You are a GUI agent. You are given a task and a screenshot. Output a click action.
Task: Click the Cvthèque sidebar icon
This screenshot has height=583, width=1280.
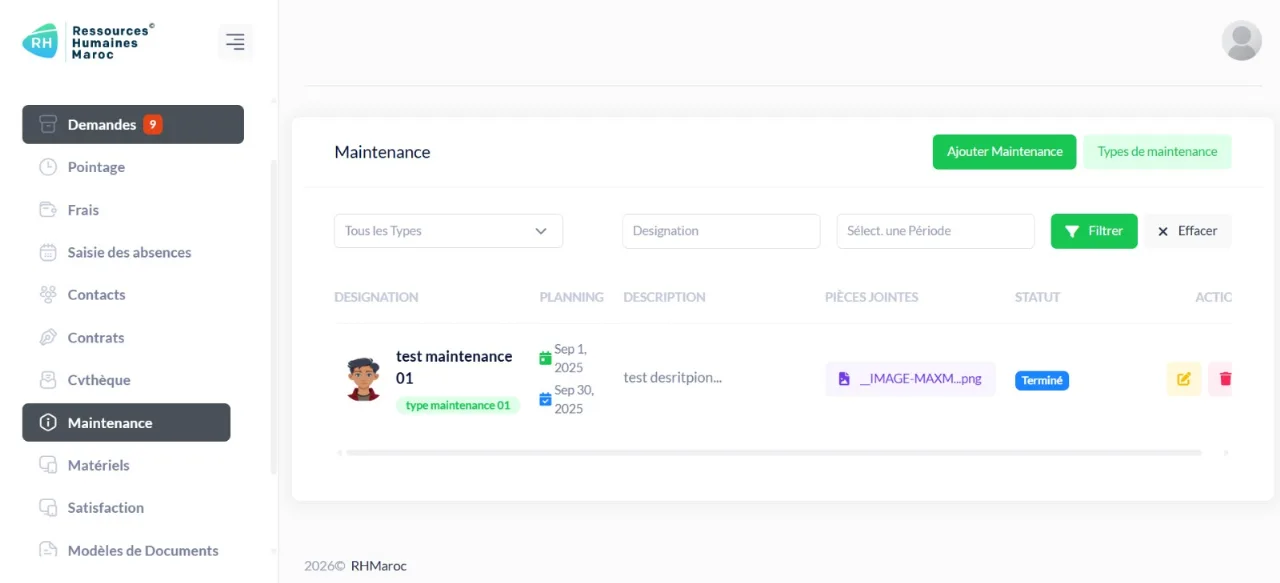point(48,380)
